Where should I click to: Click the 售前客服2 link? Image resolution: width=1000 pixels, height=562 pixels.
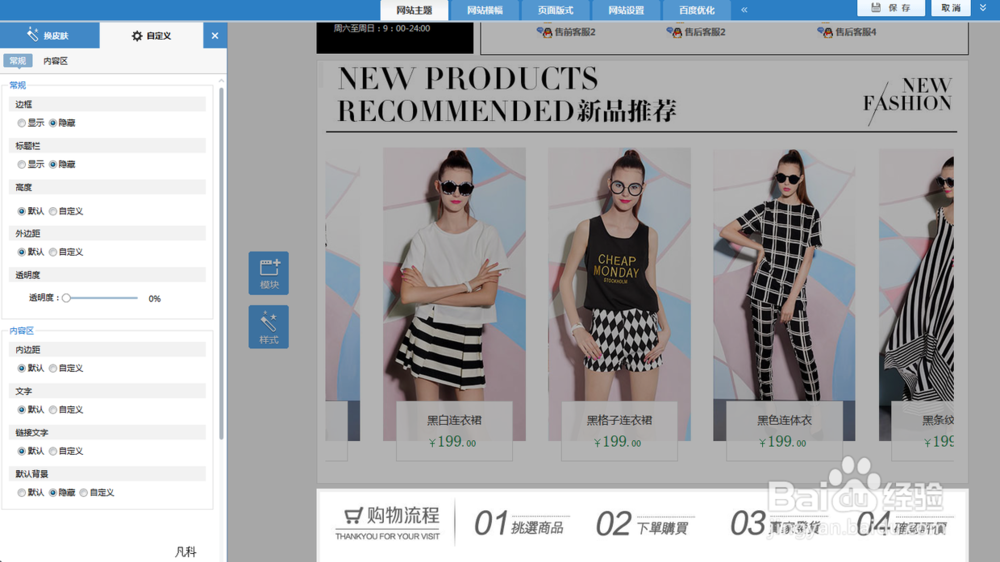pos(575,32)
